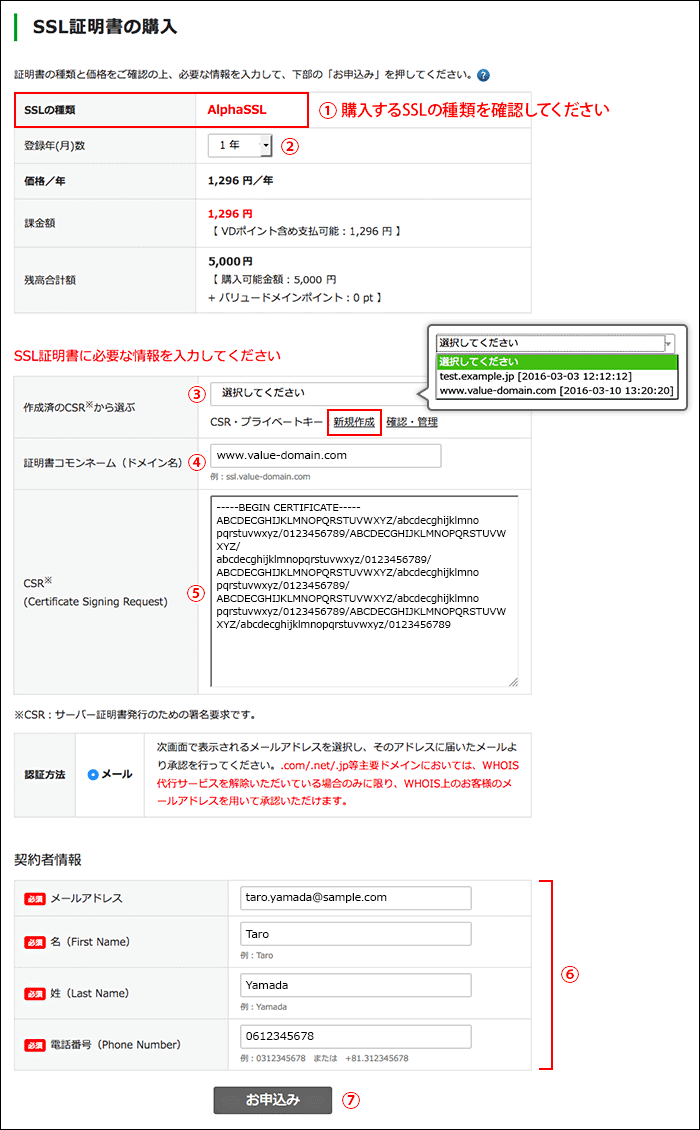Image resolution: width=700 pixels, height=1130 pixels.
Task: Click the red 必須 badge beside メールアドレス
Action: pyautogui.click(x=35, y=898)
